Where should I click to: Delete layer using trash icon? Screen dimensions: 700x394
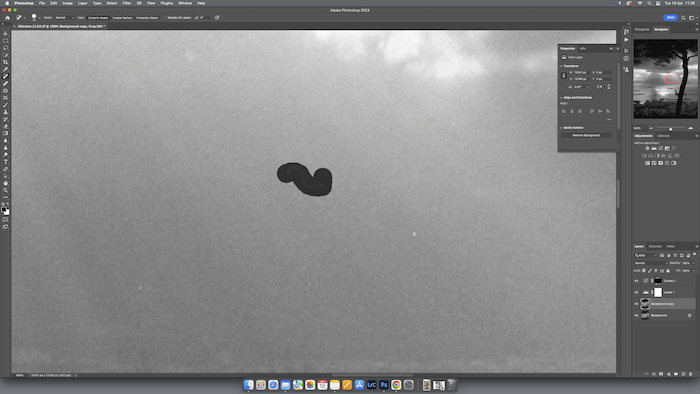pos(691,374)
